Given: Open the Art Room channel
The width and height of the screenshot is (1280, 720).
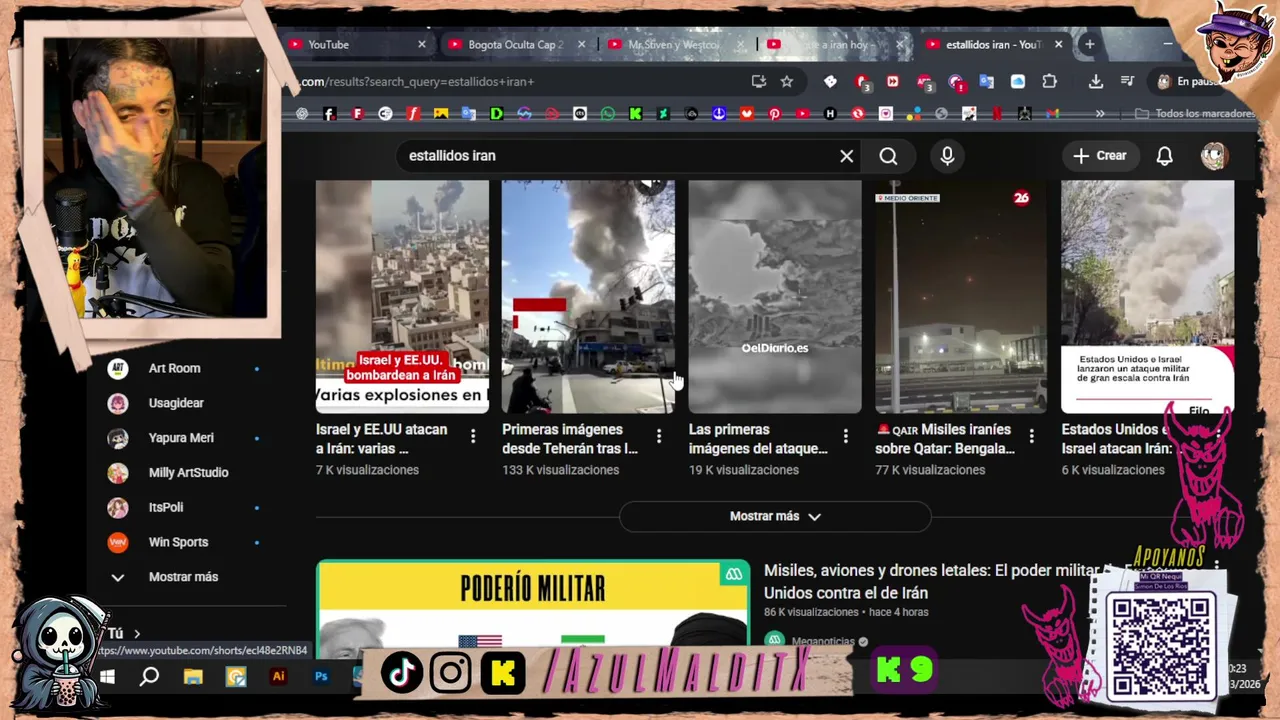Looking at the screenshot, I should tap(174, 368).
